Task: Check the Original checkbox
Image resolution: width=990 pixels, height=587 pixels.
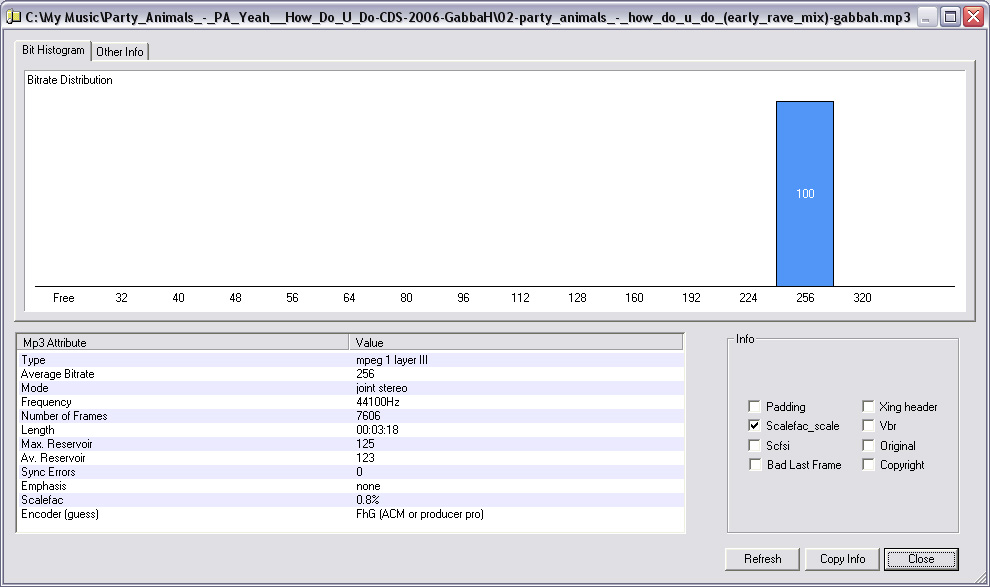Action: pos(868,445)
